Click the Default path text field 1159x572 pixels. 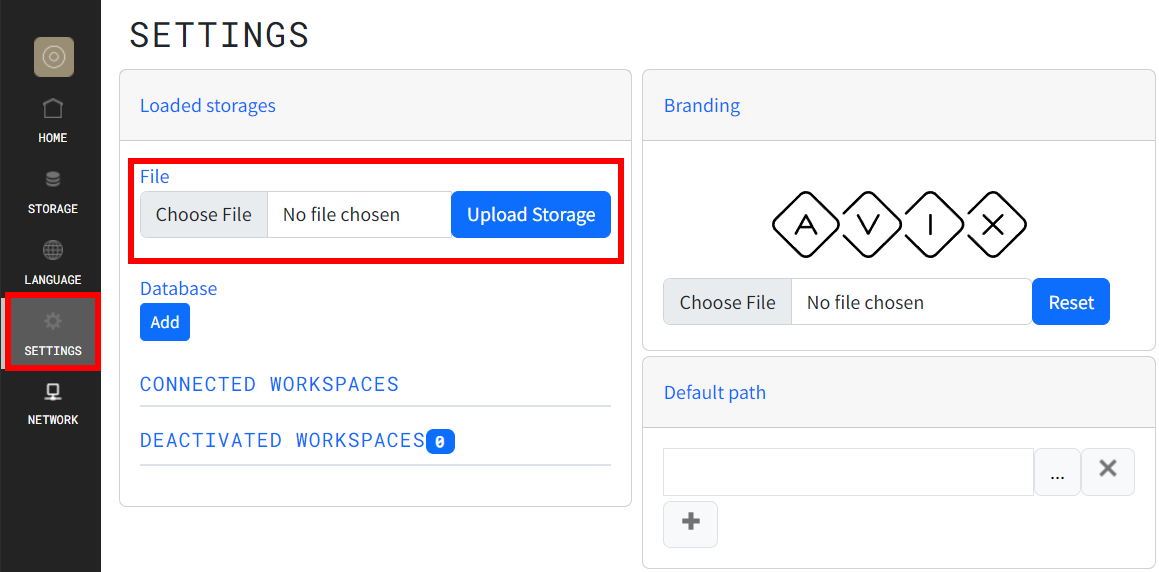click(x=848, y=472)
